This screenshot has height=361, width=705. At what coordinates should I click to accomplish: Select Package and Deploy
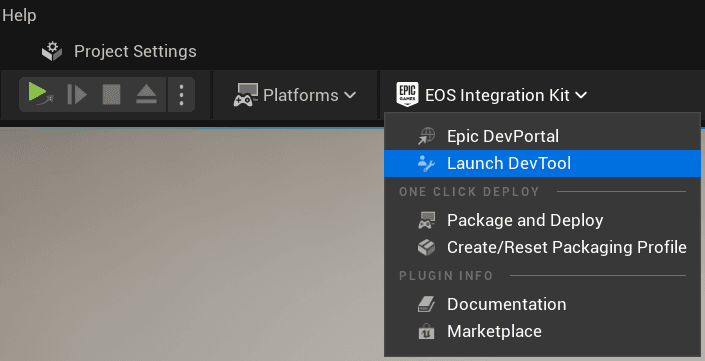point(542,220)
